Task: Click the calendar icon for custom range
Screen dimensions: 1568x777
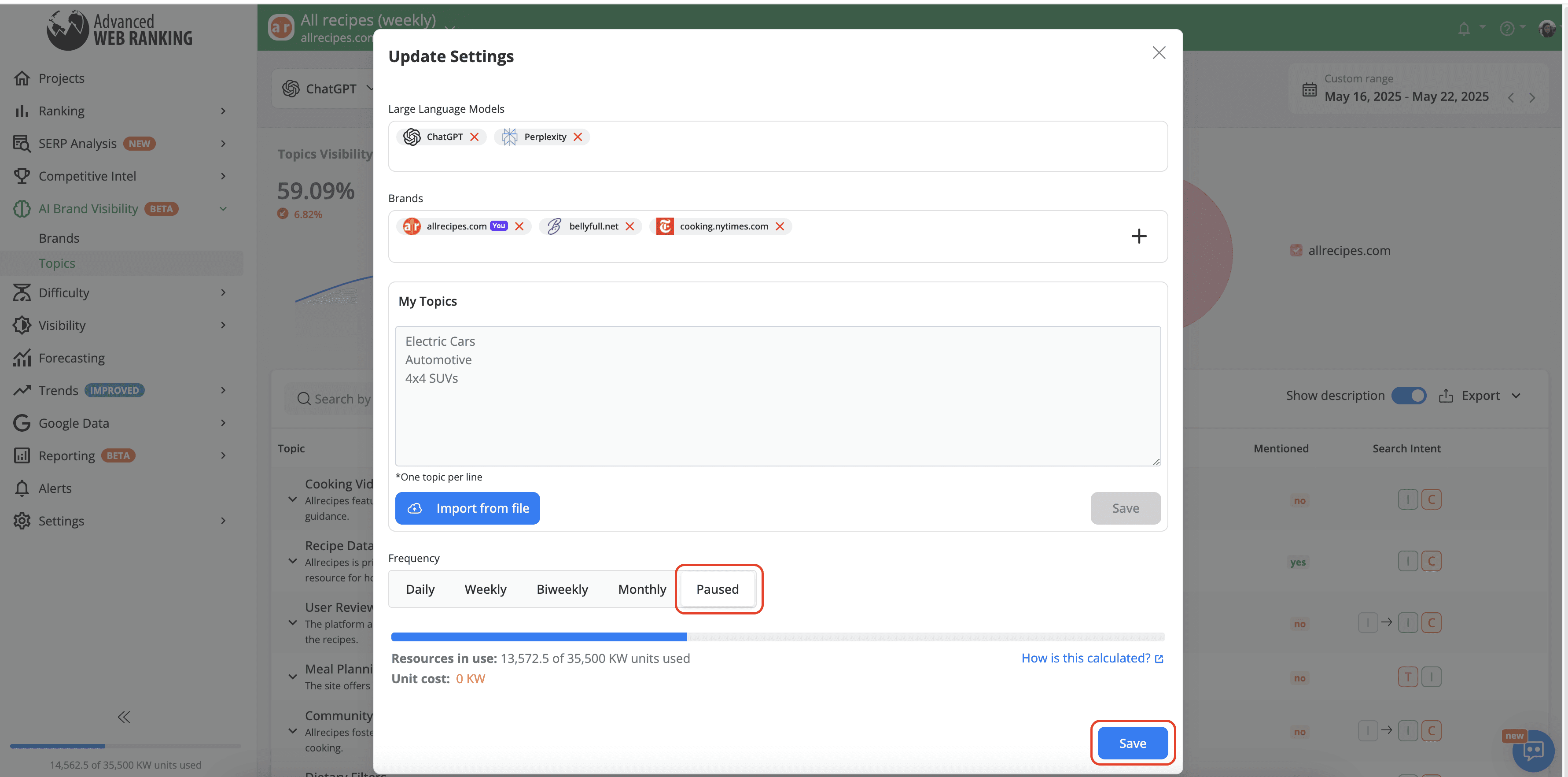Action: [x=1309, y=89]
